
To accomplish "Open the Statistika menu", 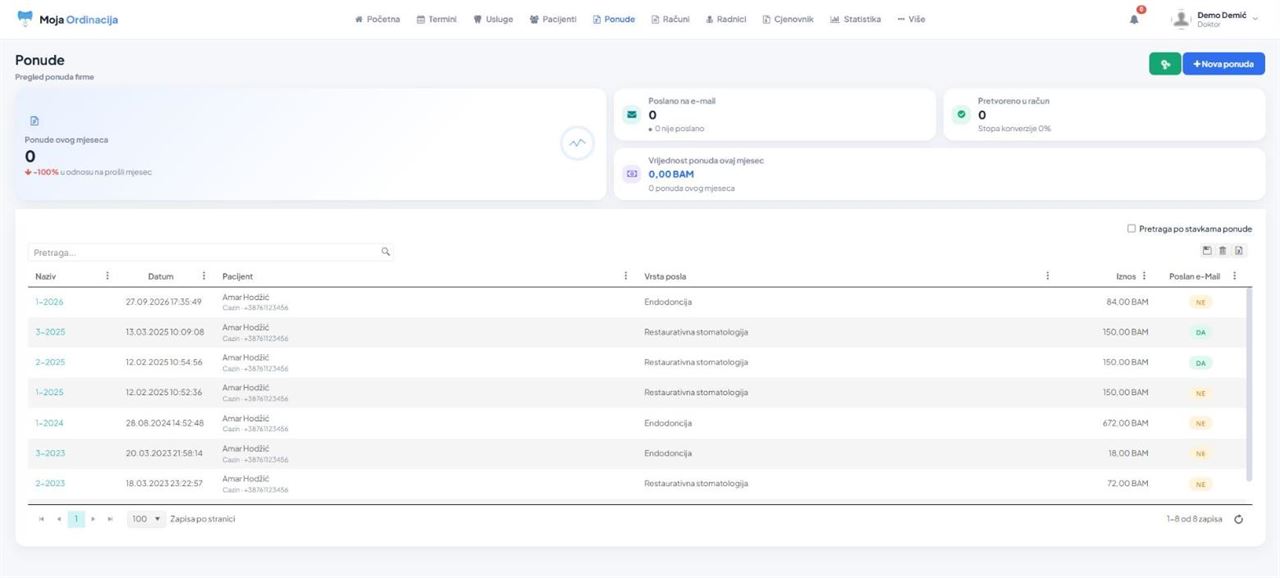I will (855, 19).
